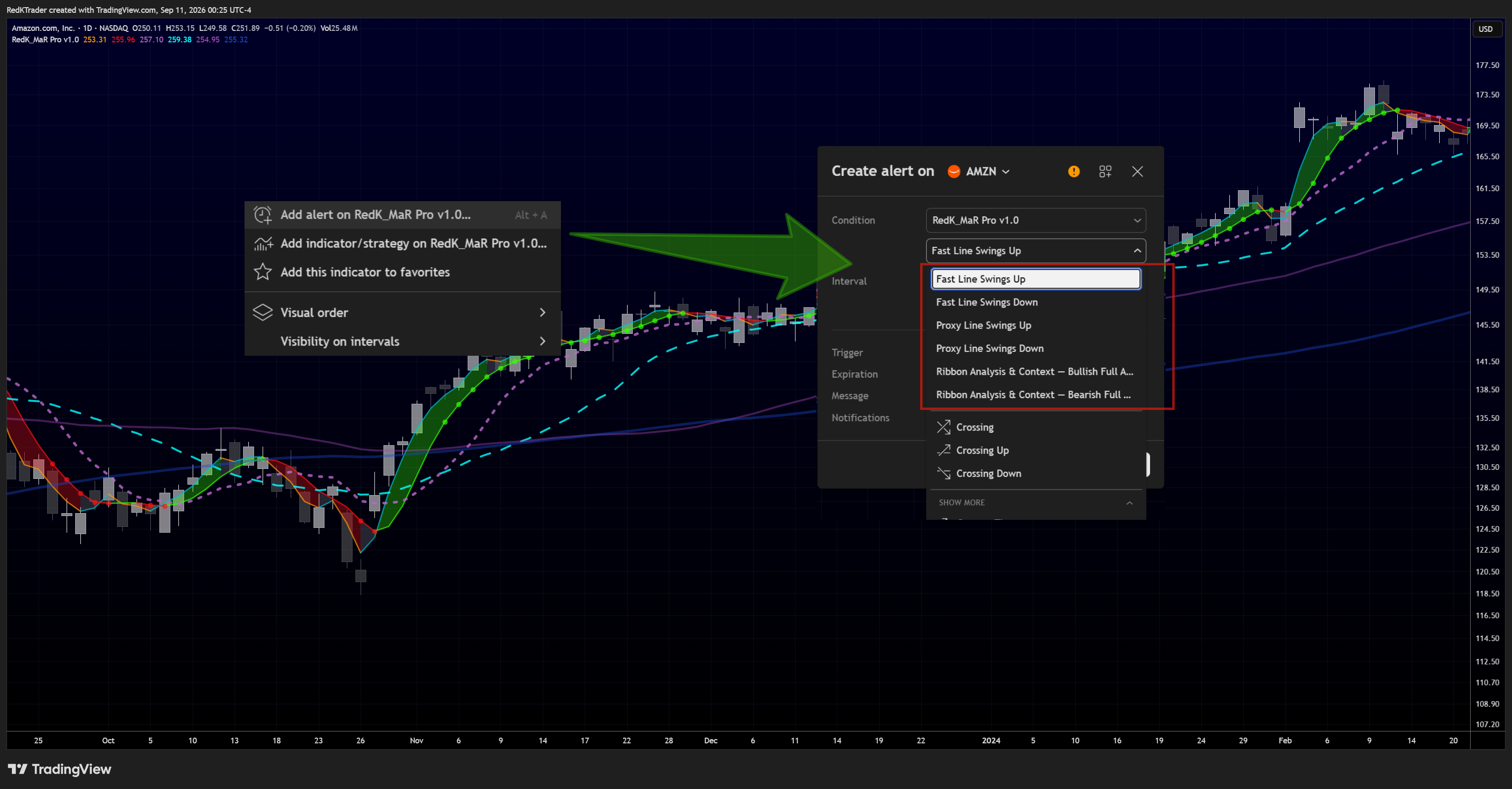Select Add this indicator to favorites
The height and width of the screenshot is (789, 1512).
tap(403, 272)
